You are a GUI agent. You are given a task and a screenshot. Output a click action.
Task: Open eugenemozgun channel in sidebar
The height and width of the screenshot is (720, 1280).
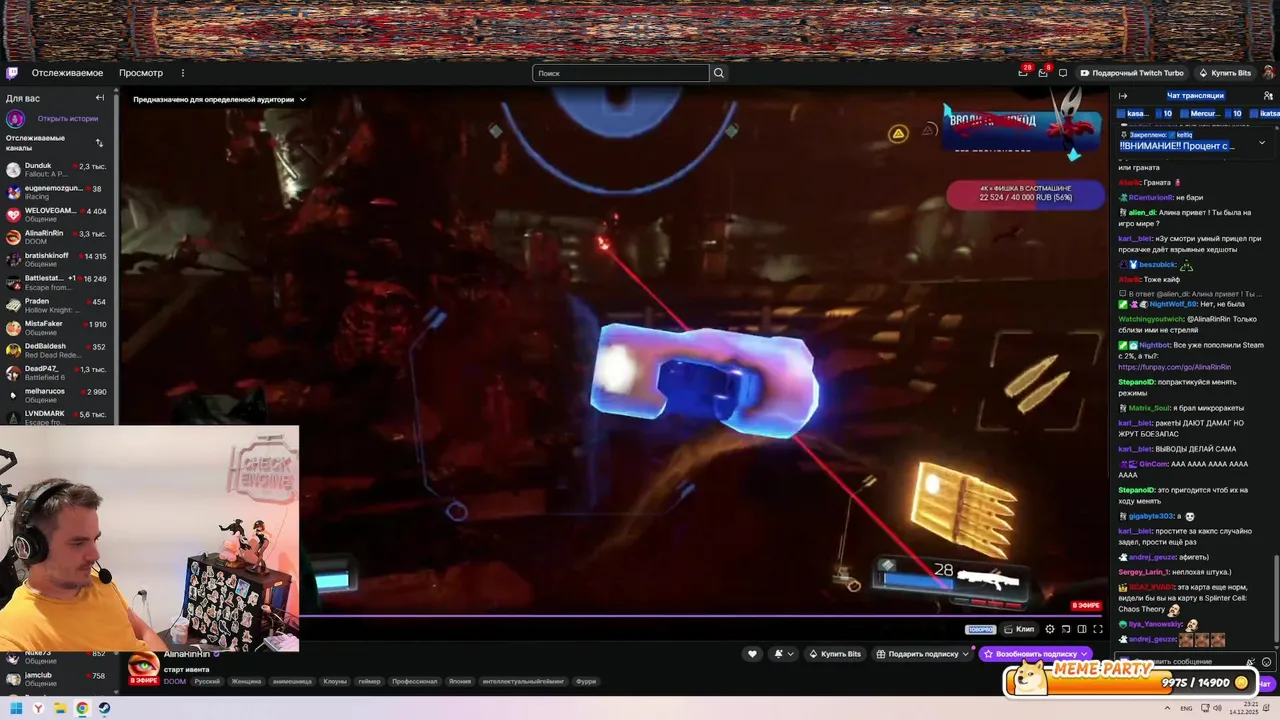(x=58, y=192)
